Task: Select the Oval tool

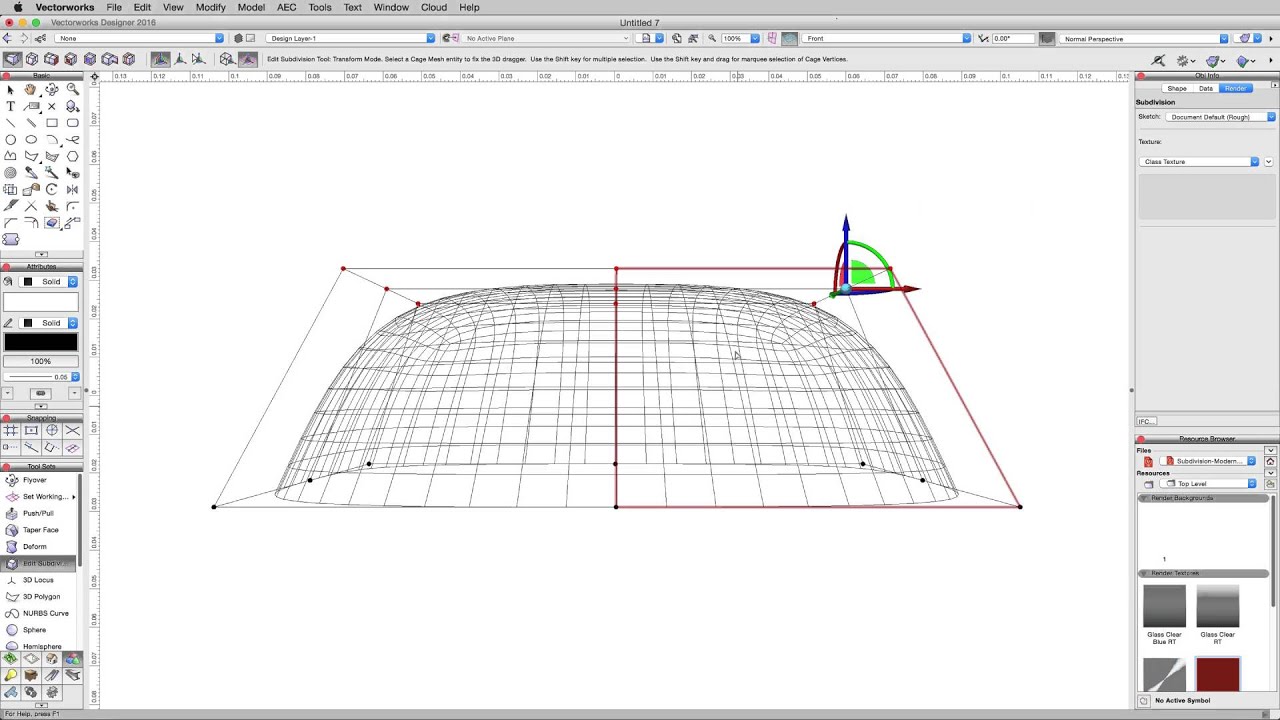Action: tap(31, 140)
